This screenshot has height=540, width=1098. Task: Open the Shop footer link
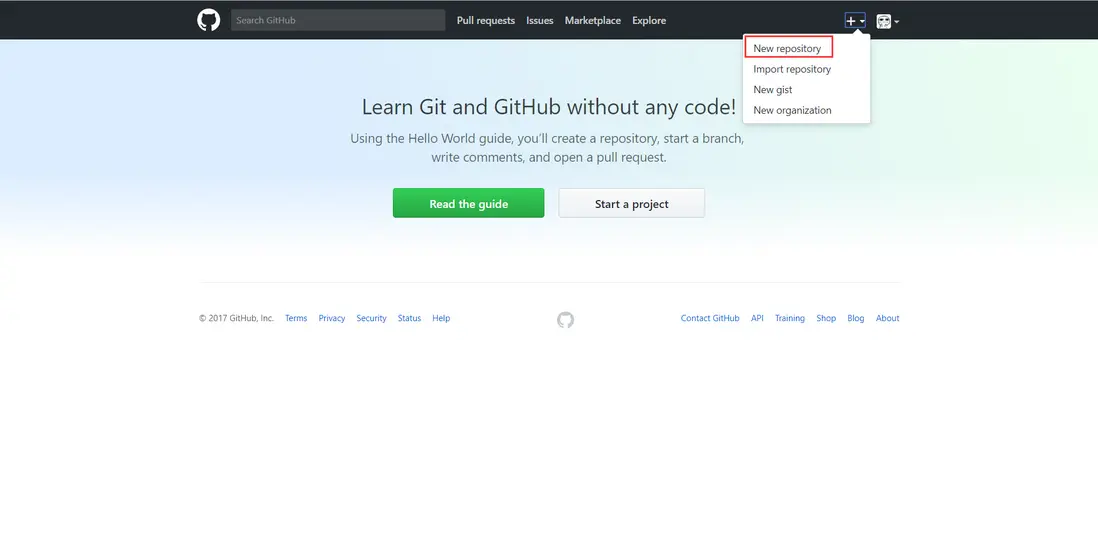tap(826, 318)
